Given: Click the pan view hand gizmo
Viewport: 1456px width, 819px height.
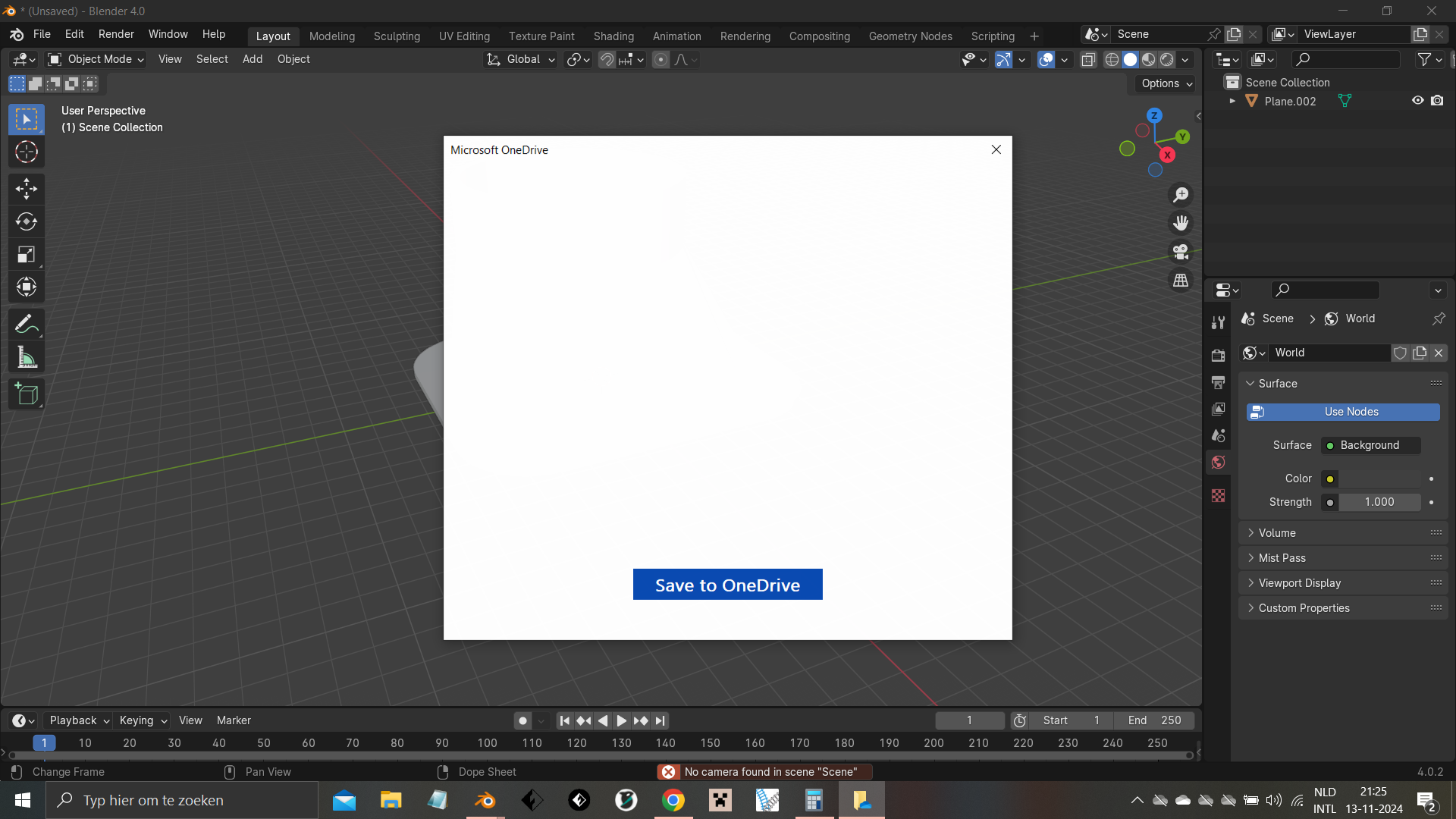Looking at the screenshot, I should [x=1181, y=223].
